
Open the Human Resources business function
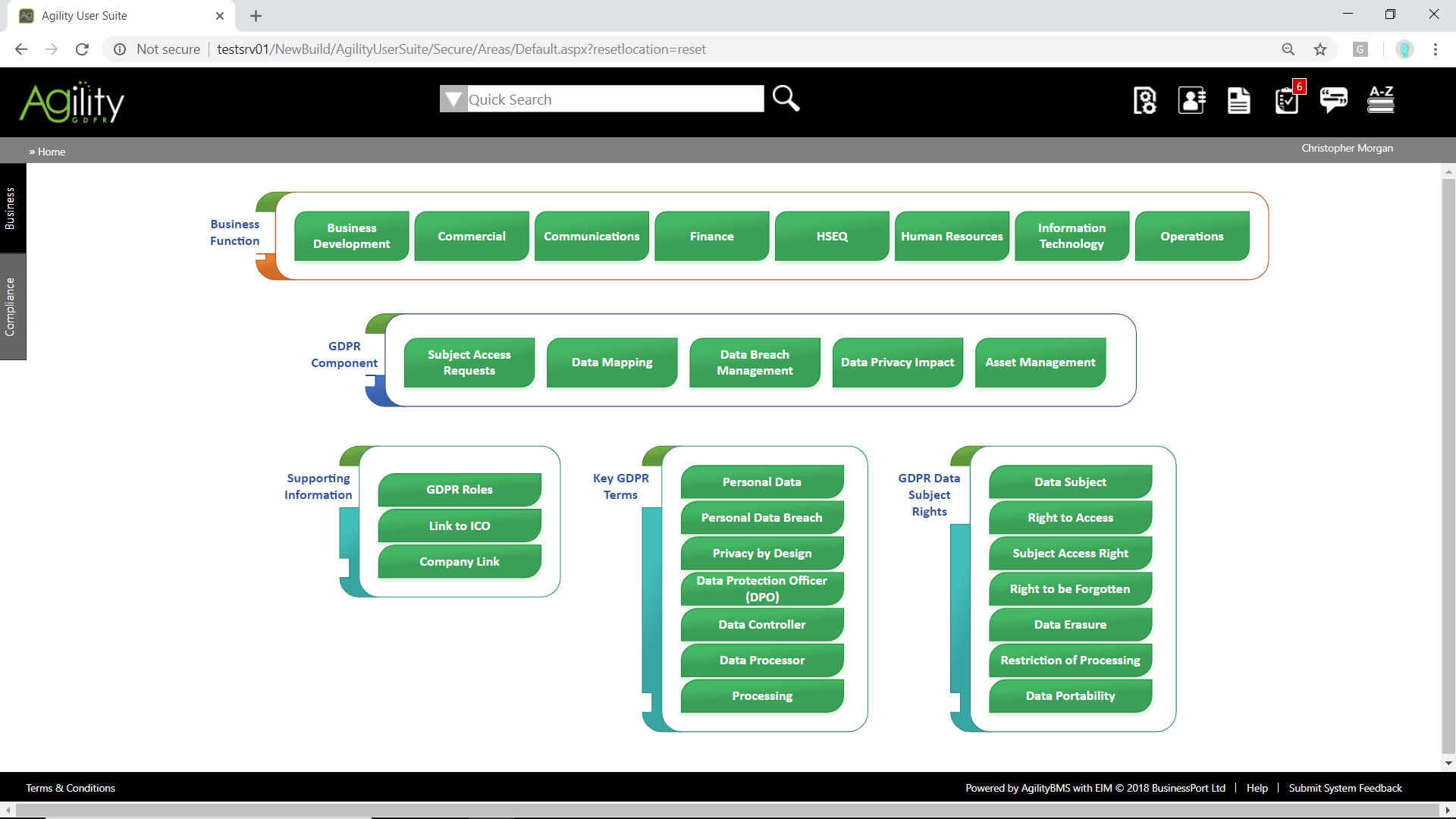pyautogui.click(x=952, y=237)
